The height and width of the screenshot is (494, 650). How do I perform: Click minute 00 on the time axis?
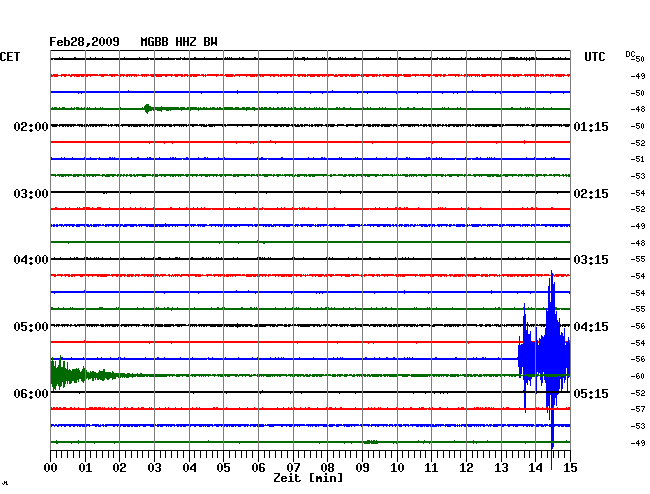pos(51,467)
